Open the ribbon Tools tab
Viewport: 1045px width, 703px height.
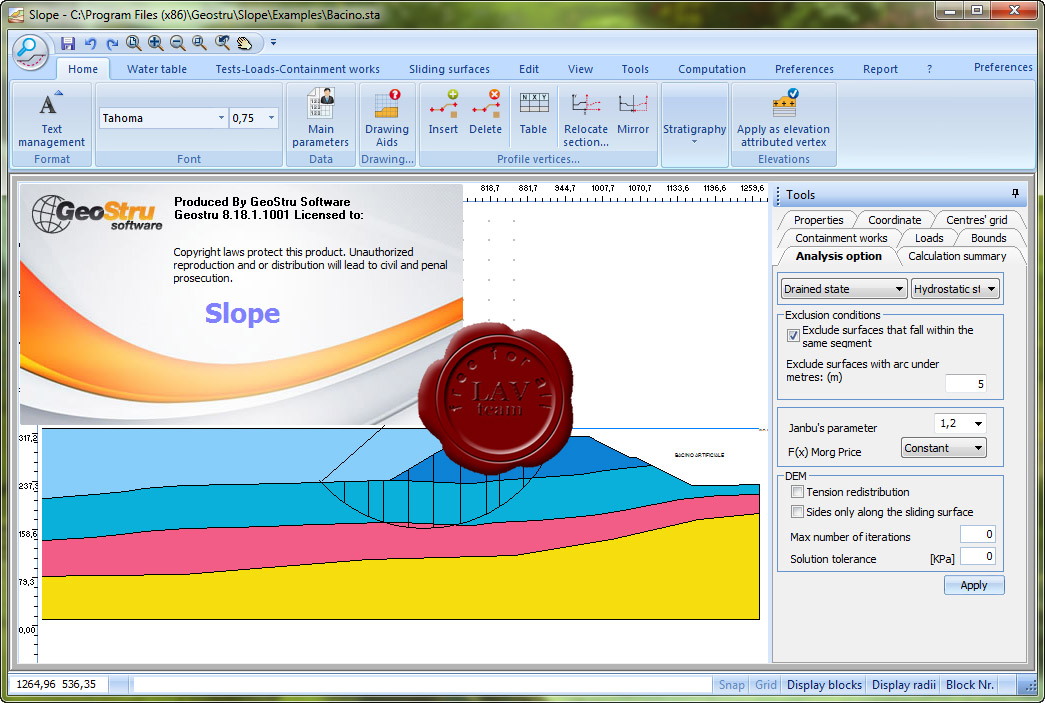(x=634, y=69)
